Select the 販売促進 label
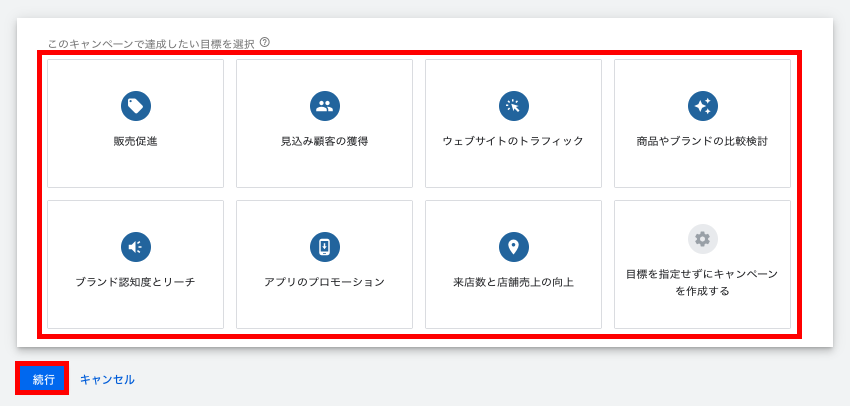This screenshot has height=406, width=850. click(135, 141)
